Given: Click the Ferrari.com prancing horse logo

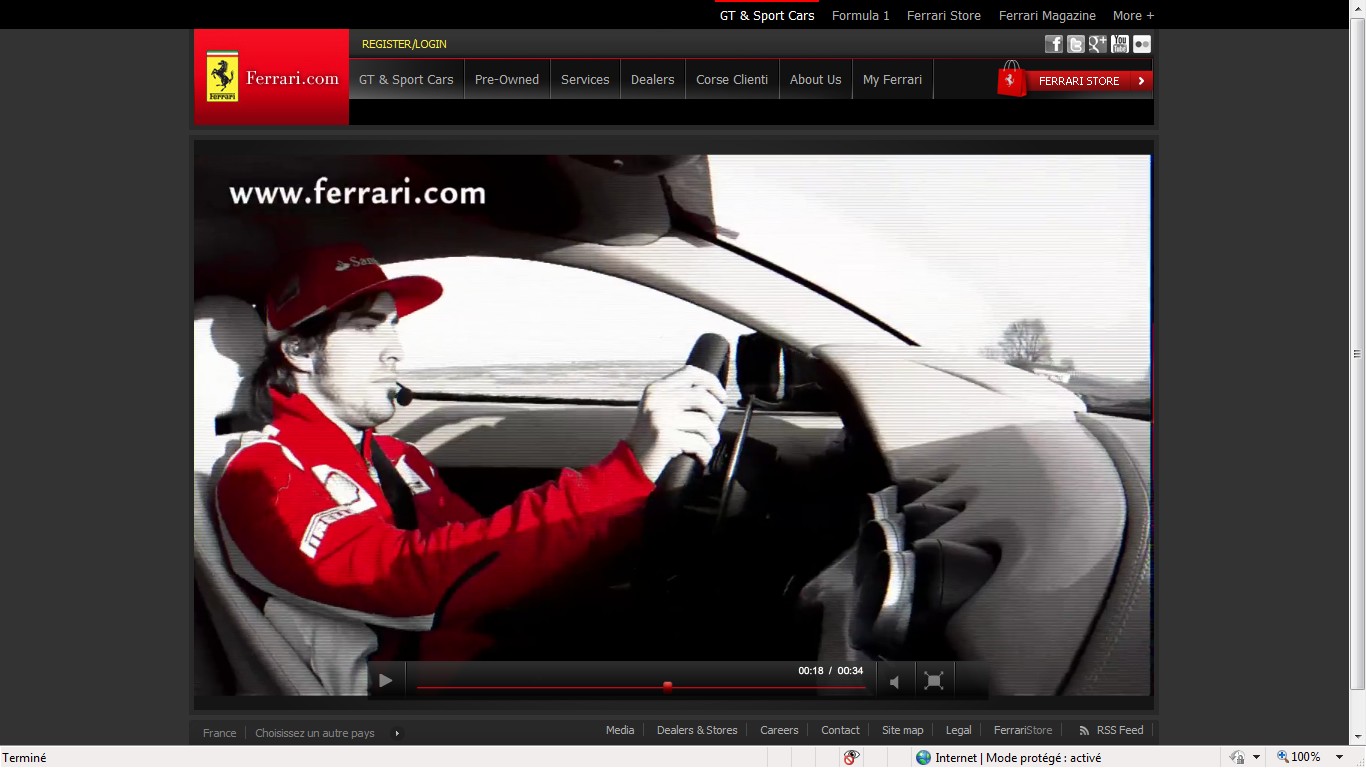Looking at the screenshot, I should click(x=222, y=78).
